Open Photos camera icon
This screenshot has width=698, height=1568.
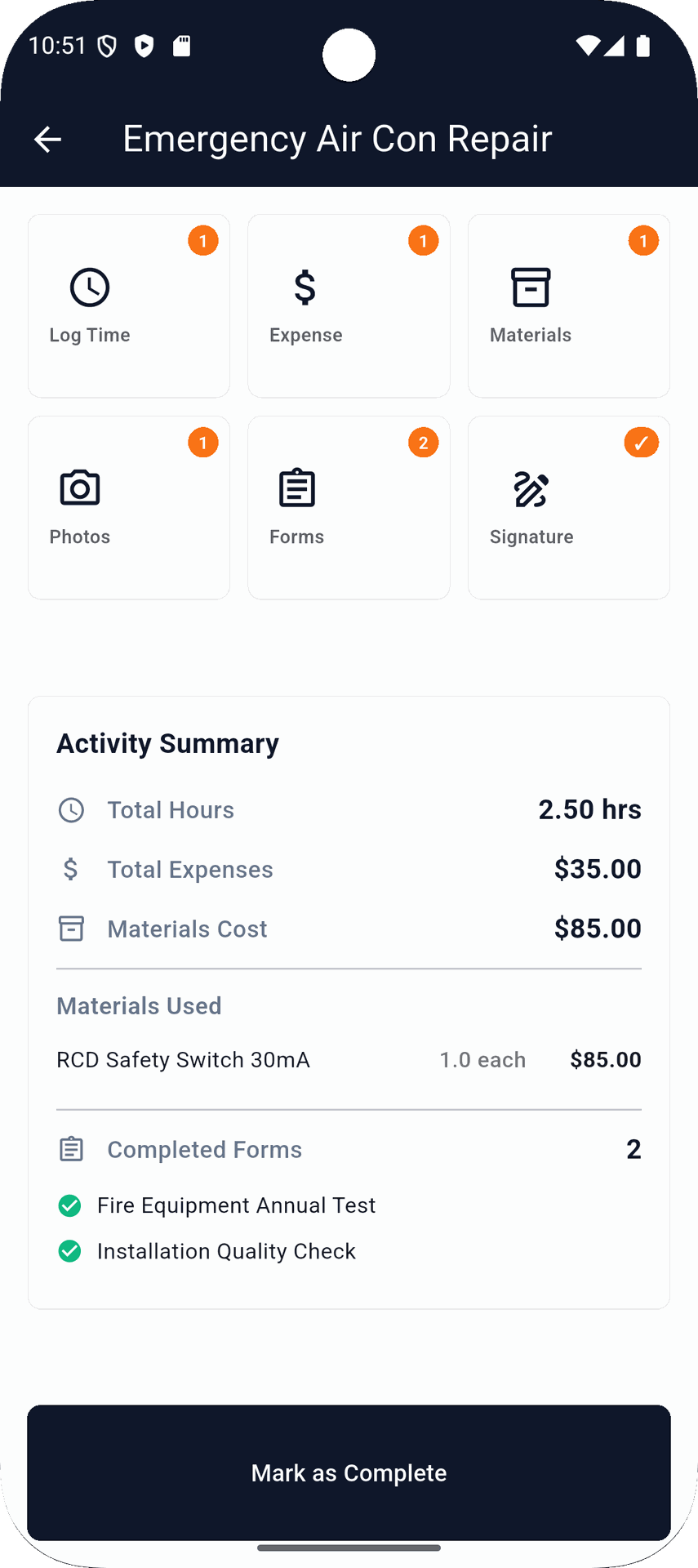pos(80,489)
